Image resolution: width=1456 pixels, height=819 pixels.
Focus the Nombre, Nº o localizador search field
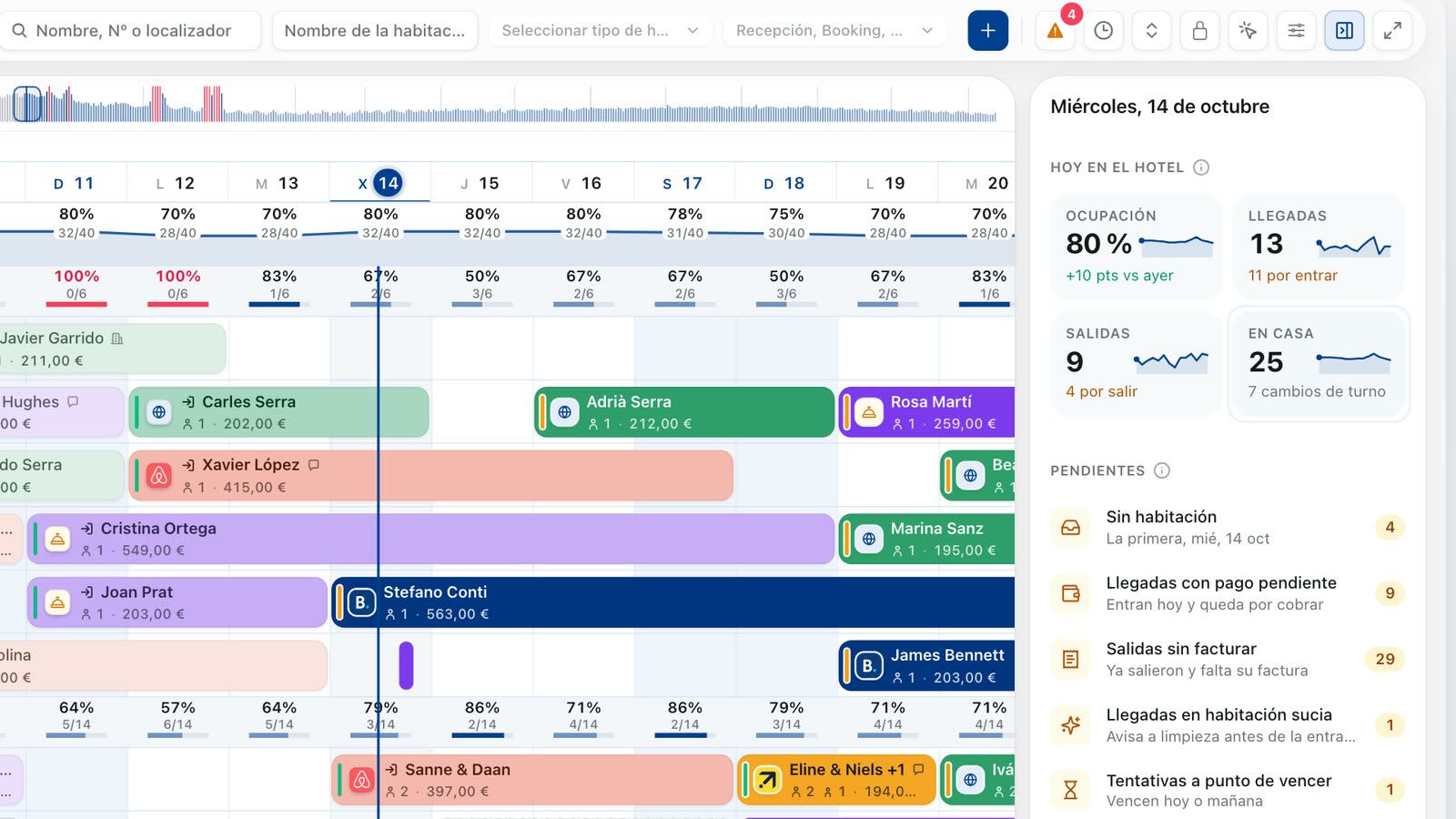coord(131,31)
